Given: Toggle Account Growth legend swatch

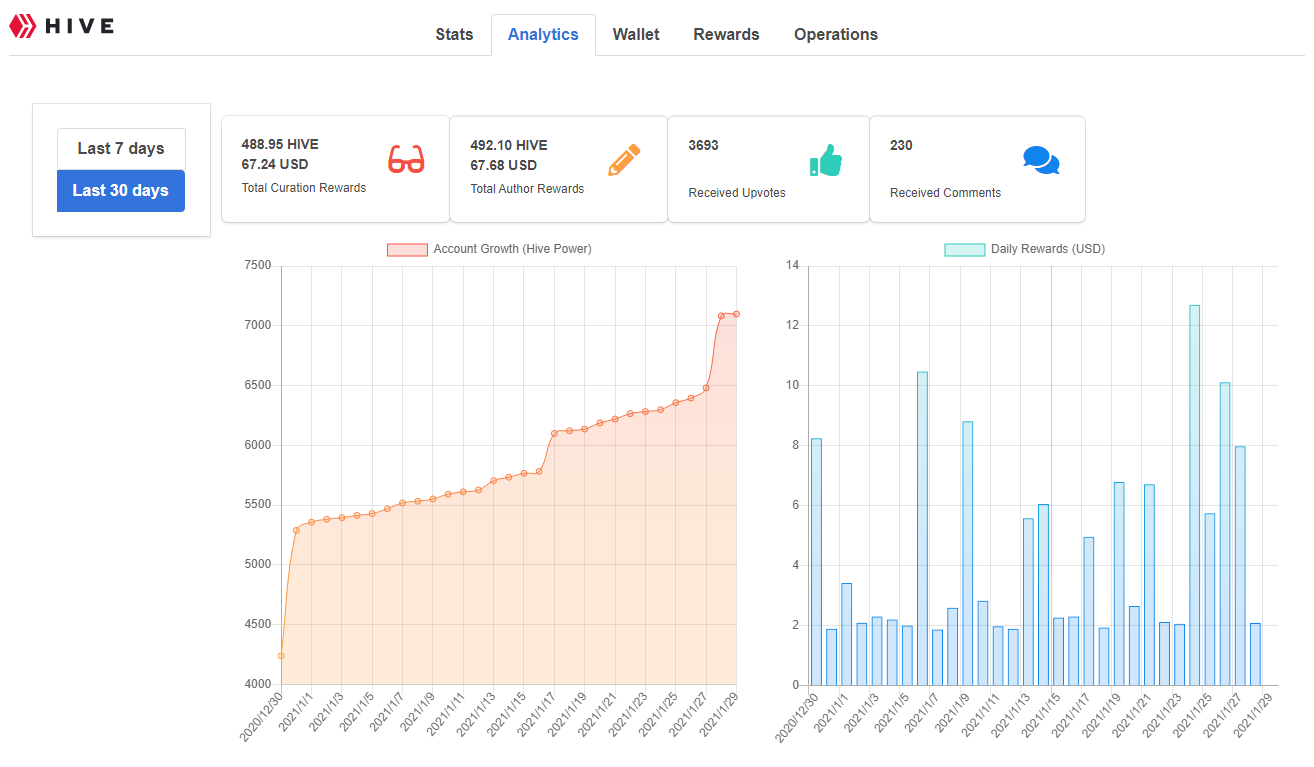Looking at the screenshot, I should point(407,249).
